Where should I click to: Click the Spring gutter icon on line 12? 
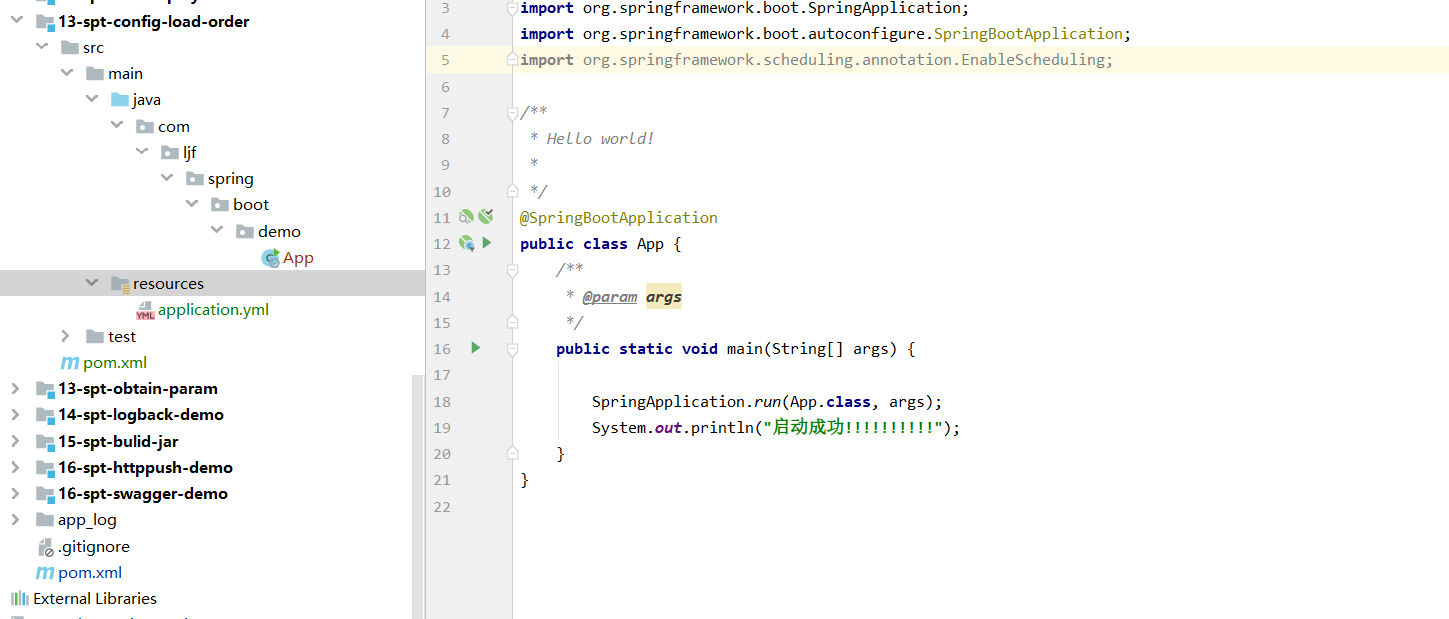pyautogui.click(x=466, y=243)
